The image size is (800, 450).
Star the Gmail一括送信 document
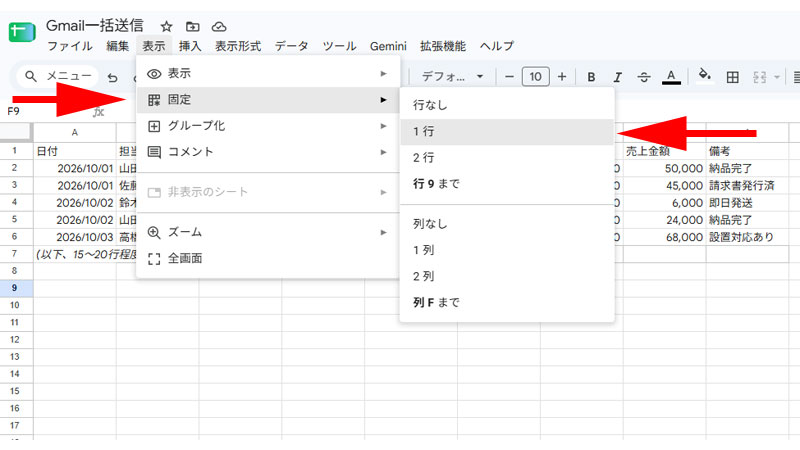pyautogui.click(x=166, y=27)
